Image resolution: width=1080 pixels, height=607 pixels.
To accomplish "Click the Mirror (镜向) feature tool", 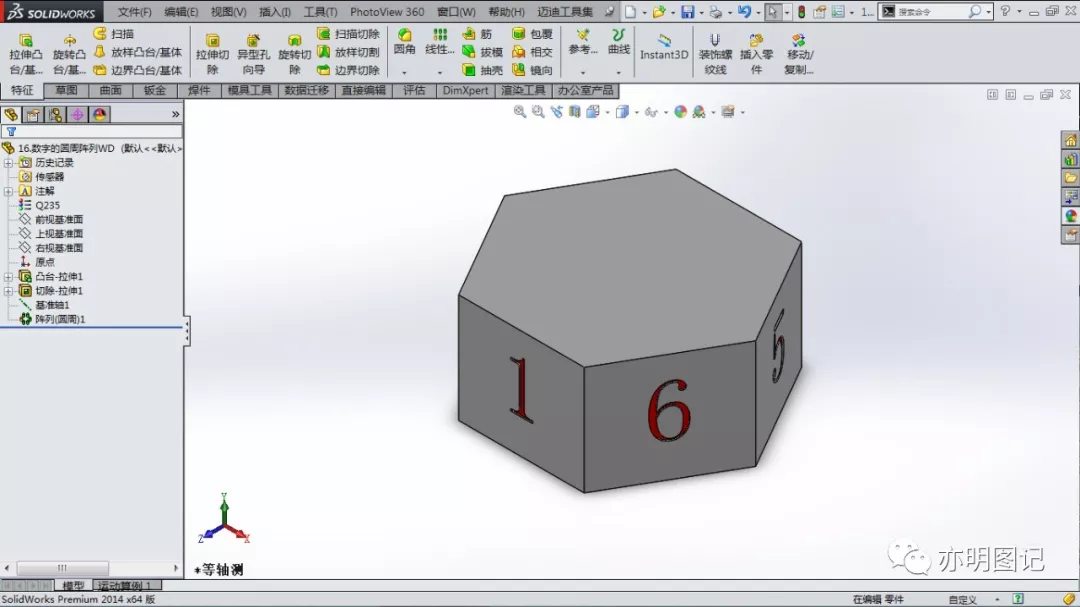I will point(532,70).
